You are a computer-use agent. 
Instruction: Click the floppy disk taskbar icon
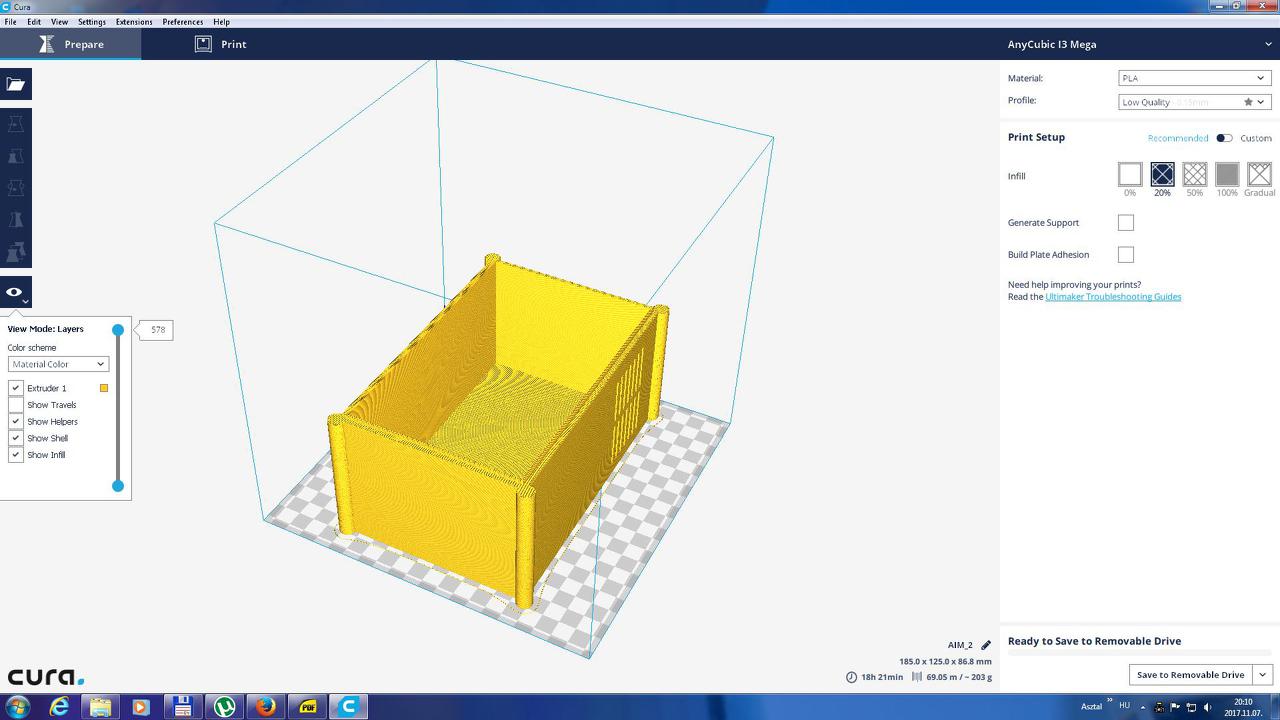pyautogui.click(x=182, y=707)
